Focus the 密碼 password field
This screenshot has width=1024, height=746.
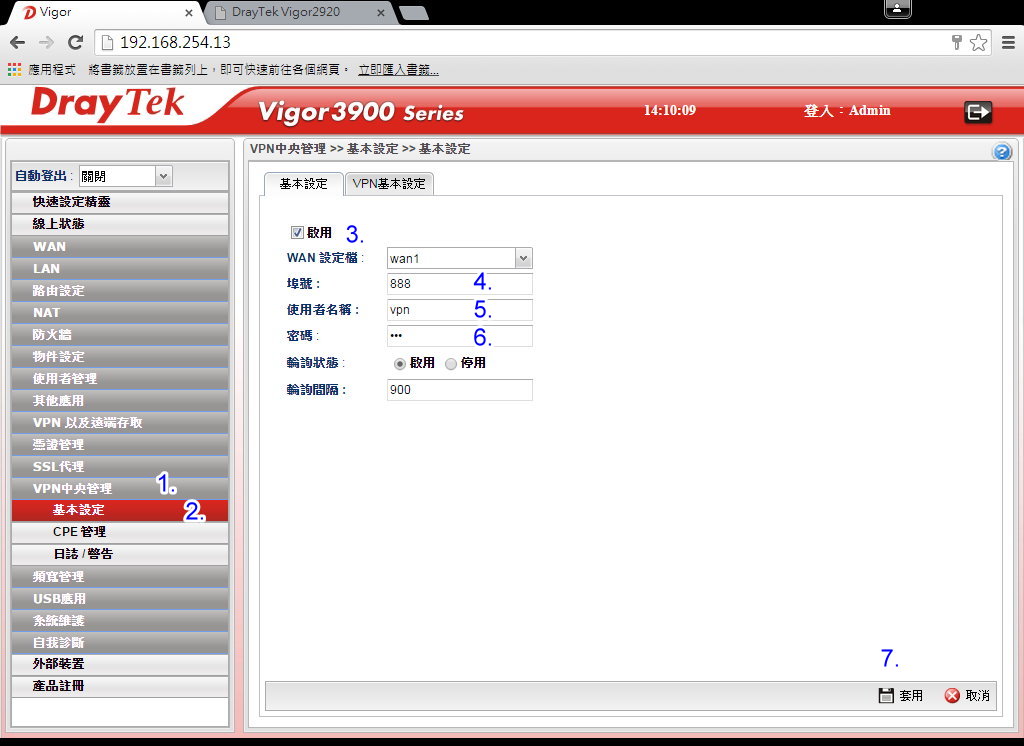(459, 336)
